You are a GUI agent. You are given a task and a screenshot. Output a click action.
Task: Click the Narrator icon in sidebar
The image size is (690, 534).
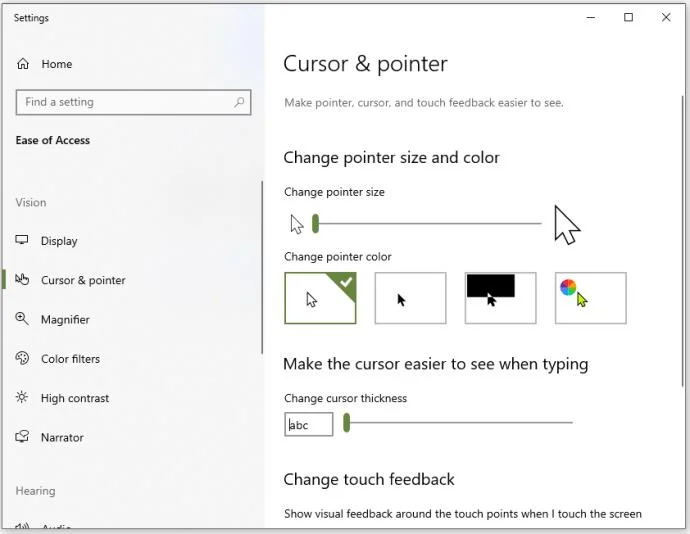[x=22, y=438]
